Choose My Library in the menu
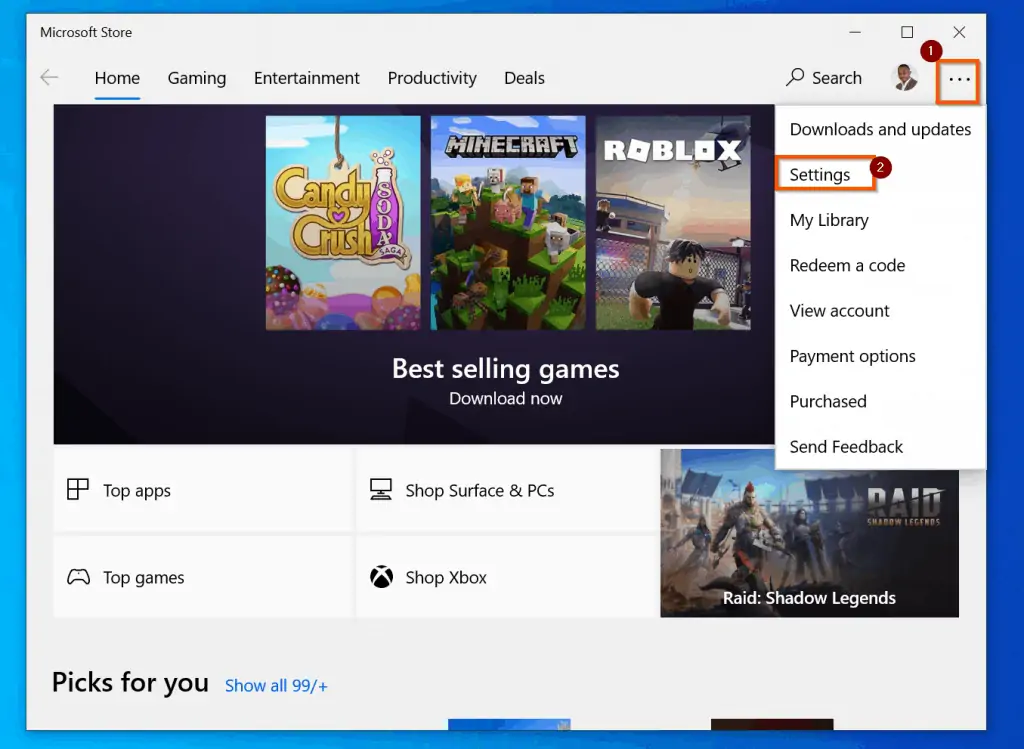 829,220
